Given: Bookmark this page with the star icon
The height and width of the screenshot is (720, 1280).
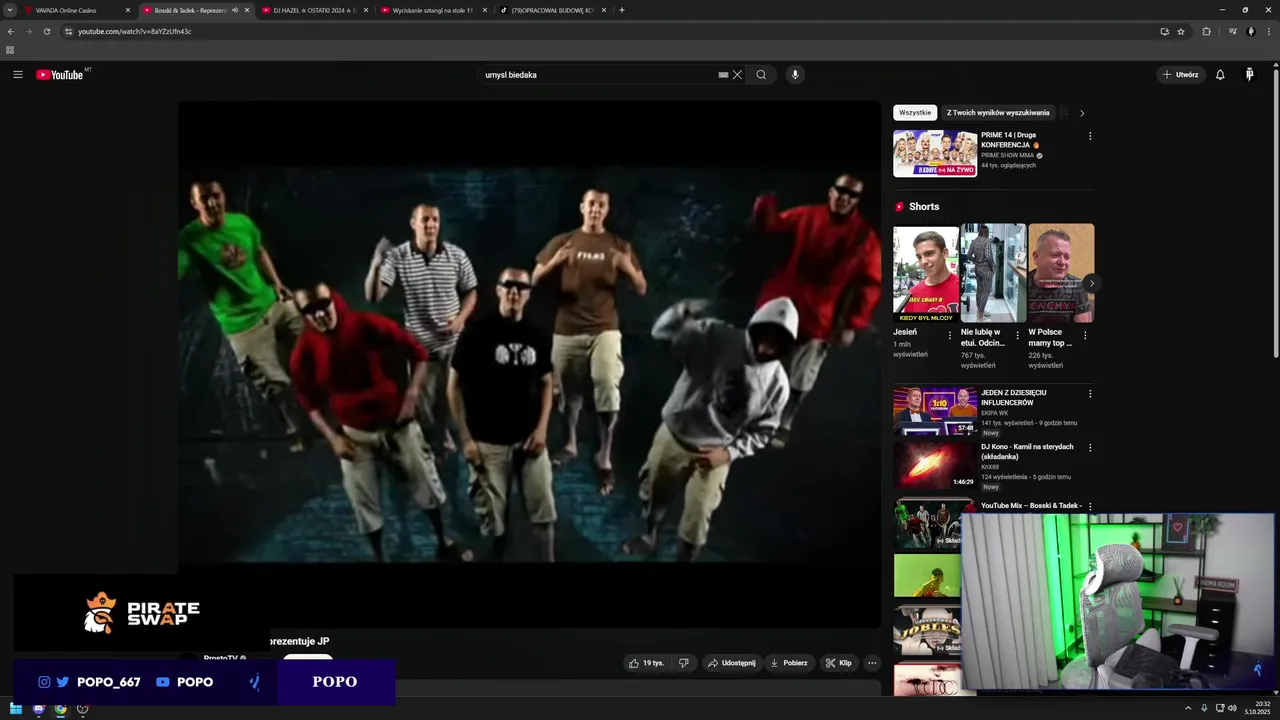Looking at the screenshot, I should click(1181, 31).
